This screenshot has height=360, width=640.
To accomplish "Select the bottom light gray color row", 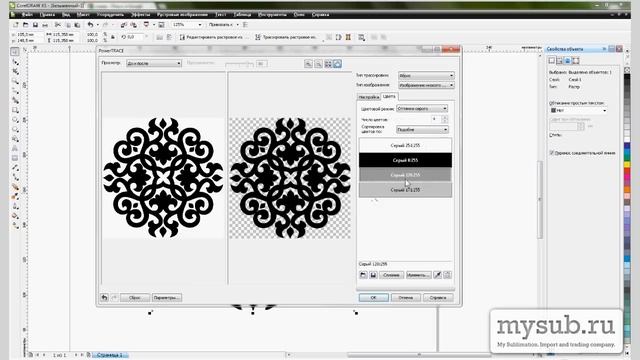I will pos(405,190).
